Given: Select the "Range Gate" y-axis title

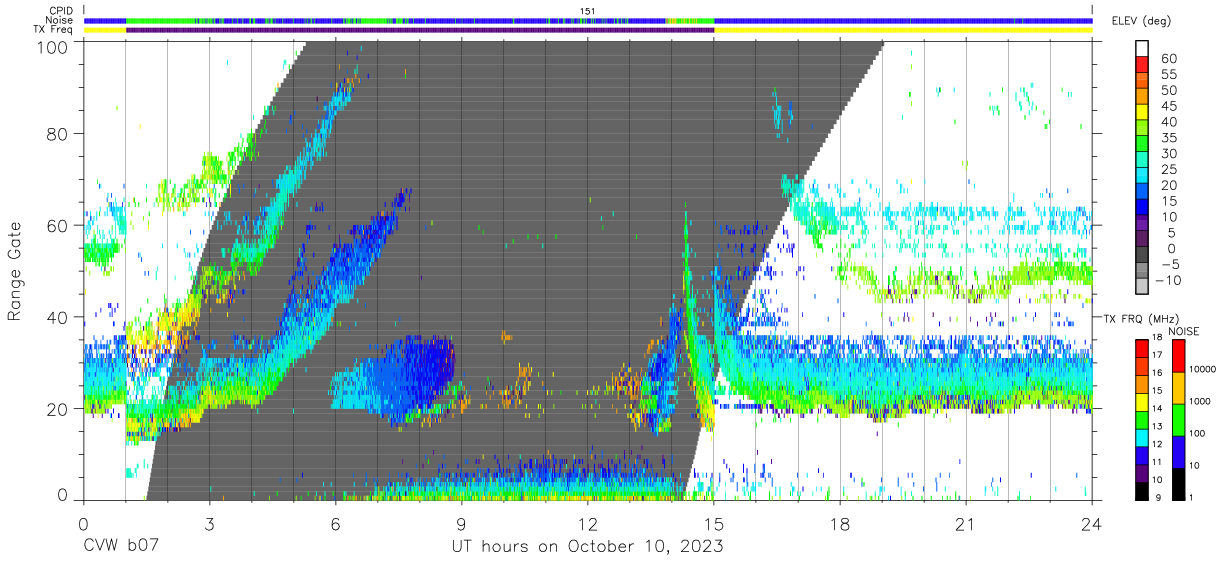Looking at the screenshot, I should pyautogui.click(x=15, y=271).
